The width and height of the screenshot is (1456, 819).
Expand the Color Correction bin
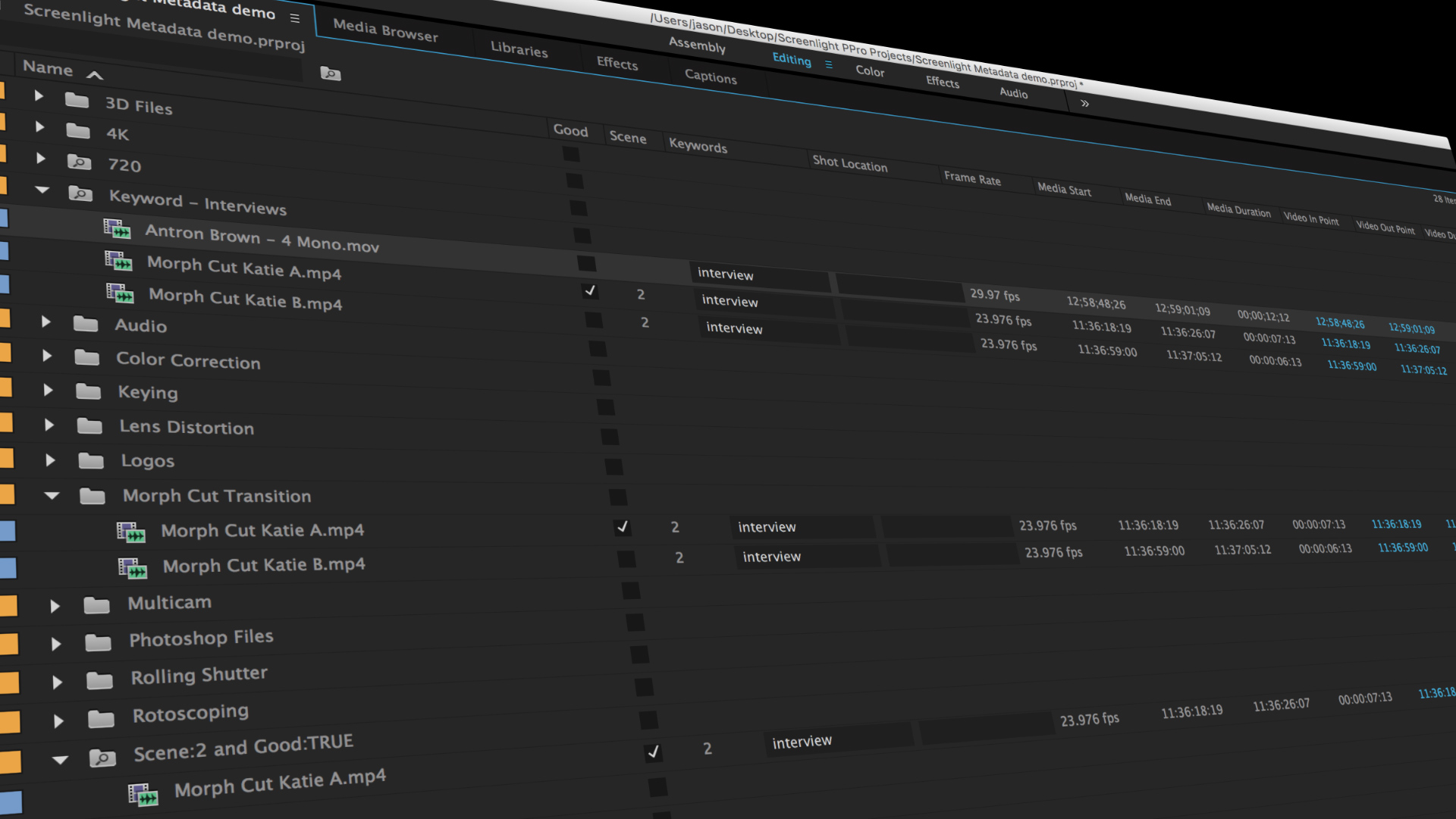click(x=47, y=355)
